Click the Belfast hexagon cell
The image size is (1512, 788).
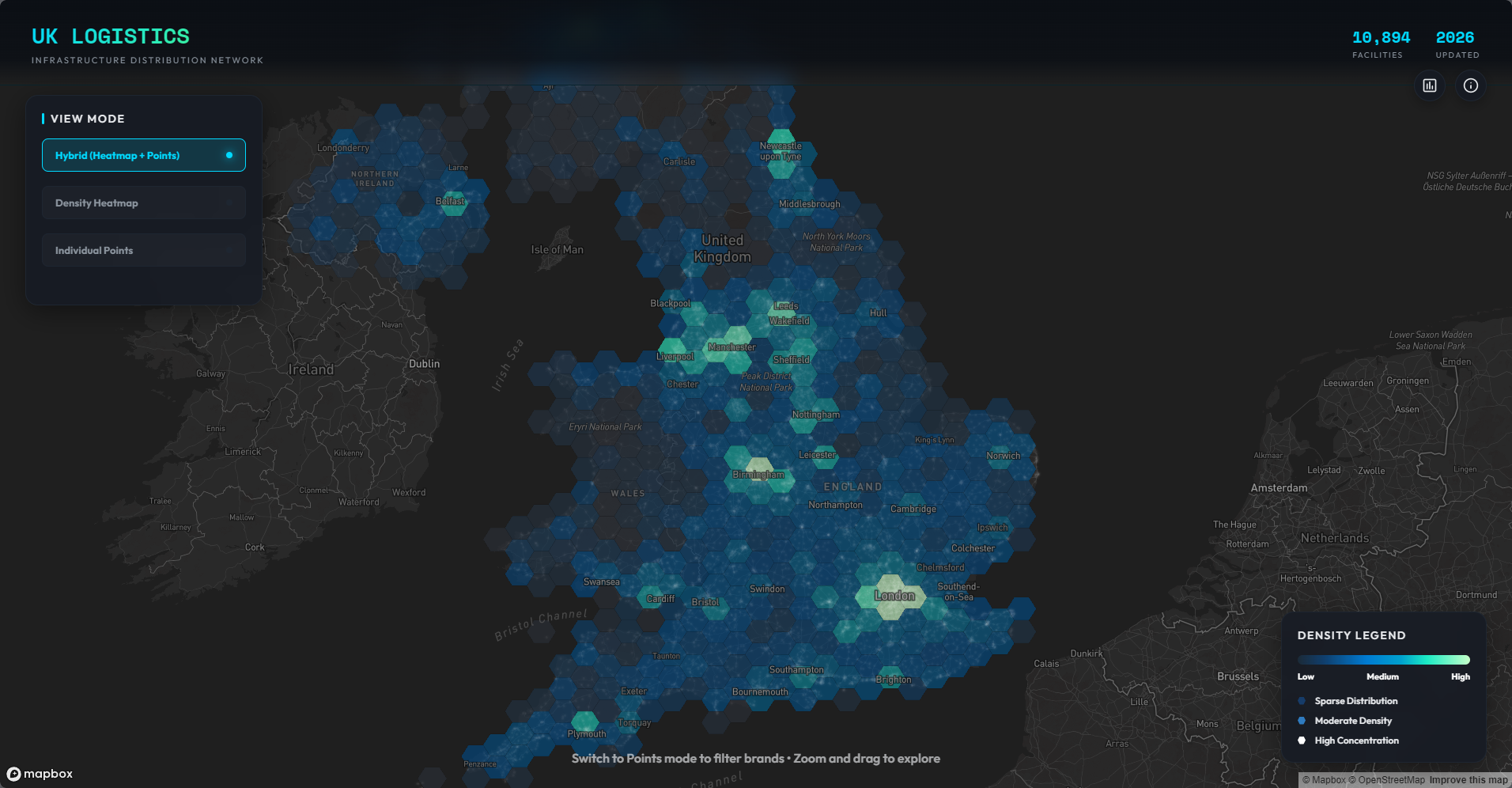coord(454,203)
